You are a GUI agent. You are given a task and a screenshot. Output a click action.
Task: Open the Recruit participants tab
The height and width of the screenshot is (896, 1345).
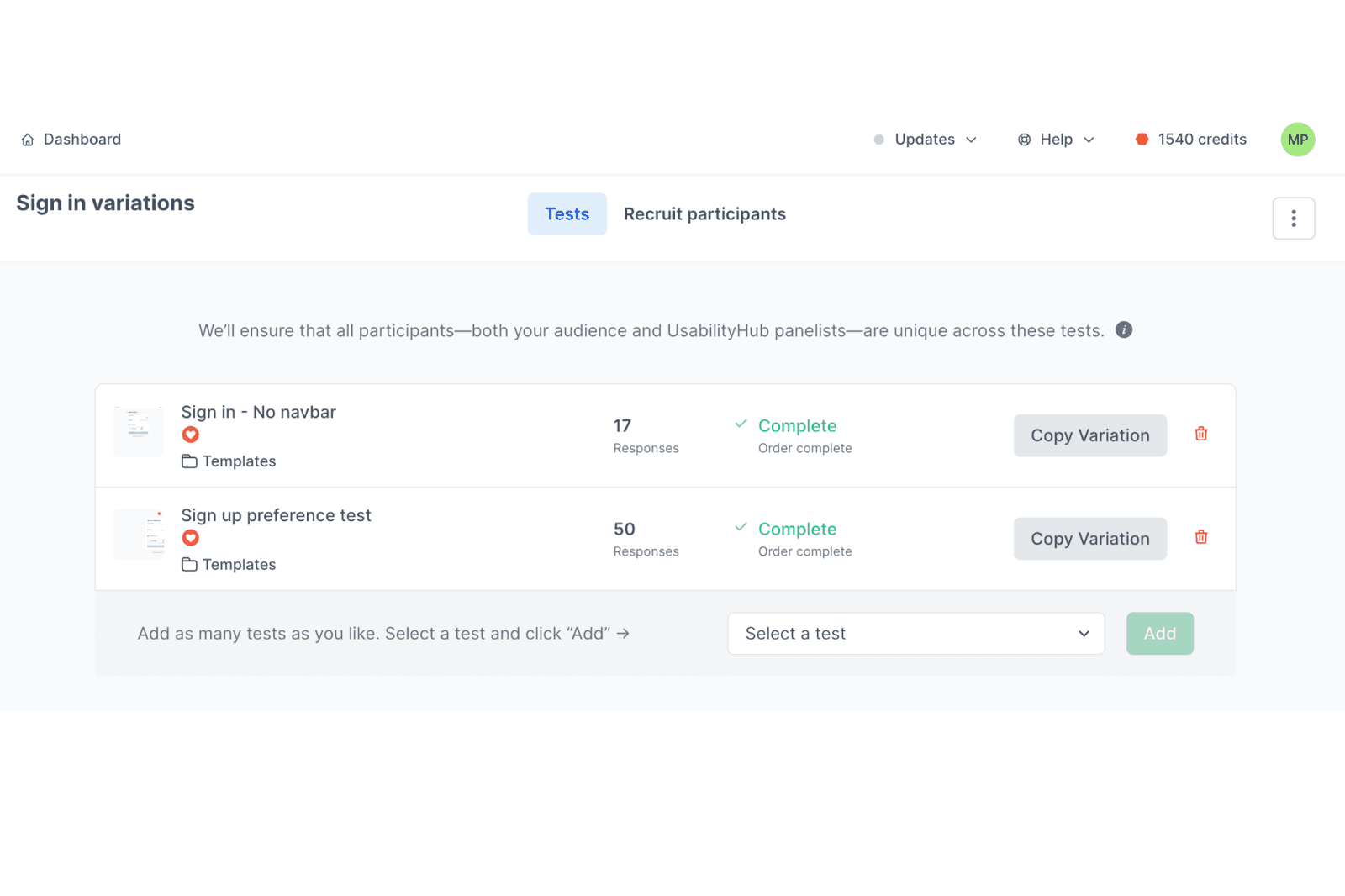click(704, 214)
